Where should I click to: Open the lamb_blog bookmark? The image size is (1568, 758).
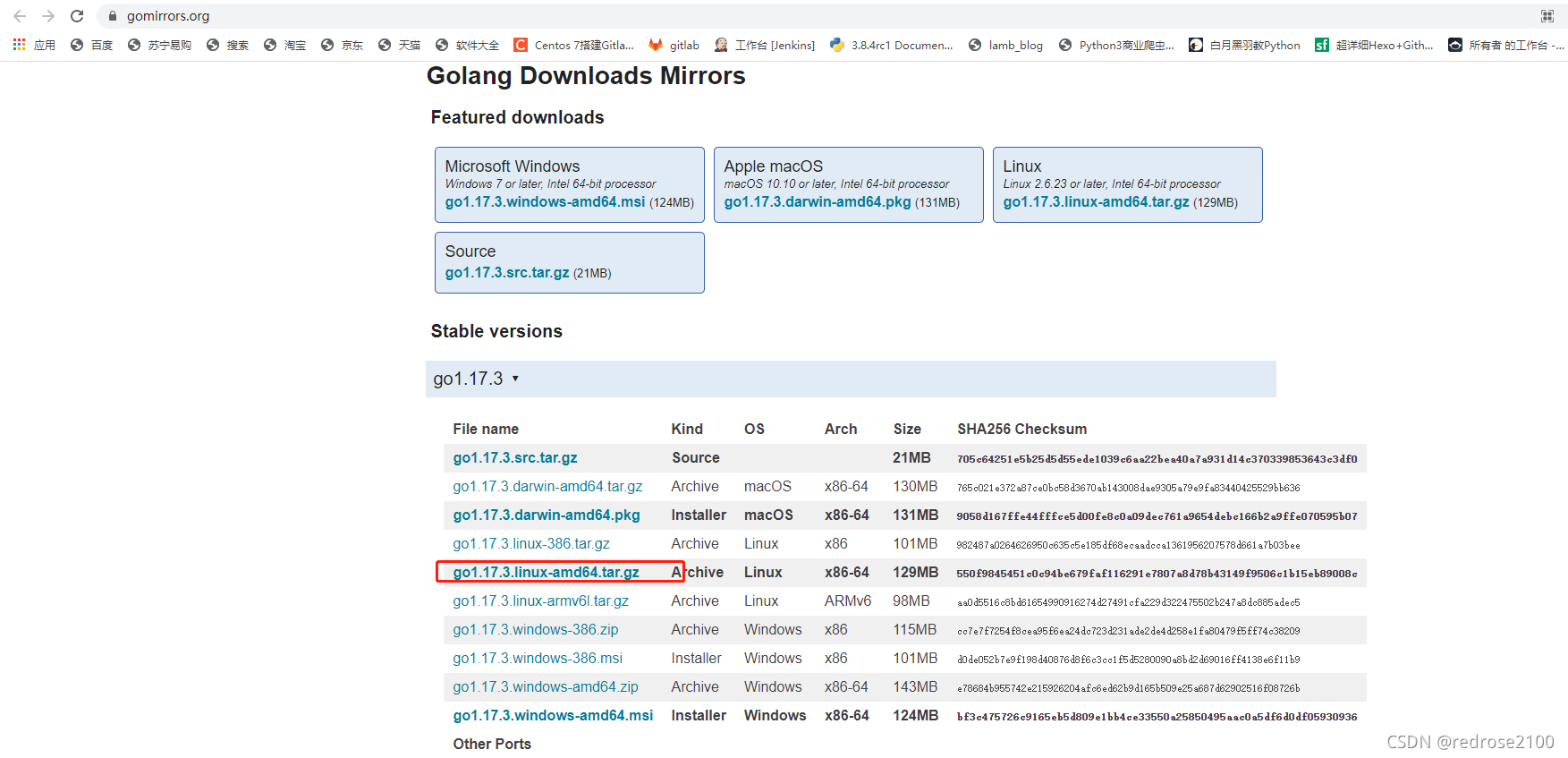click(1005, 45)
